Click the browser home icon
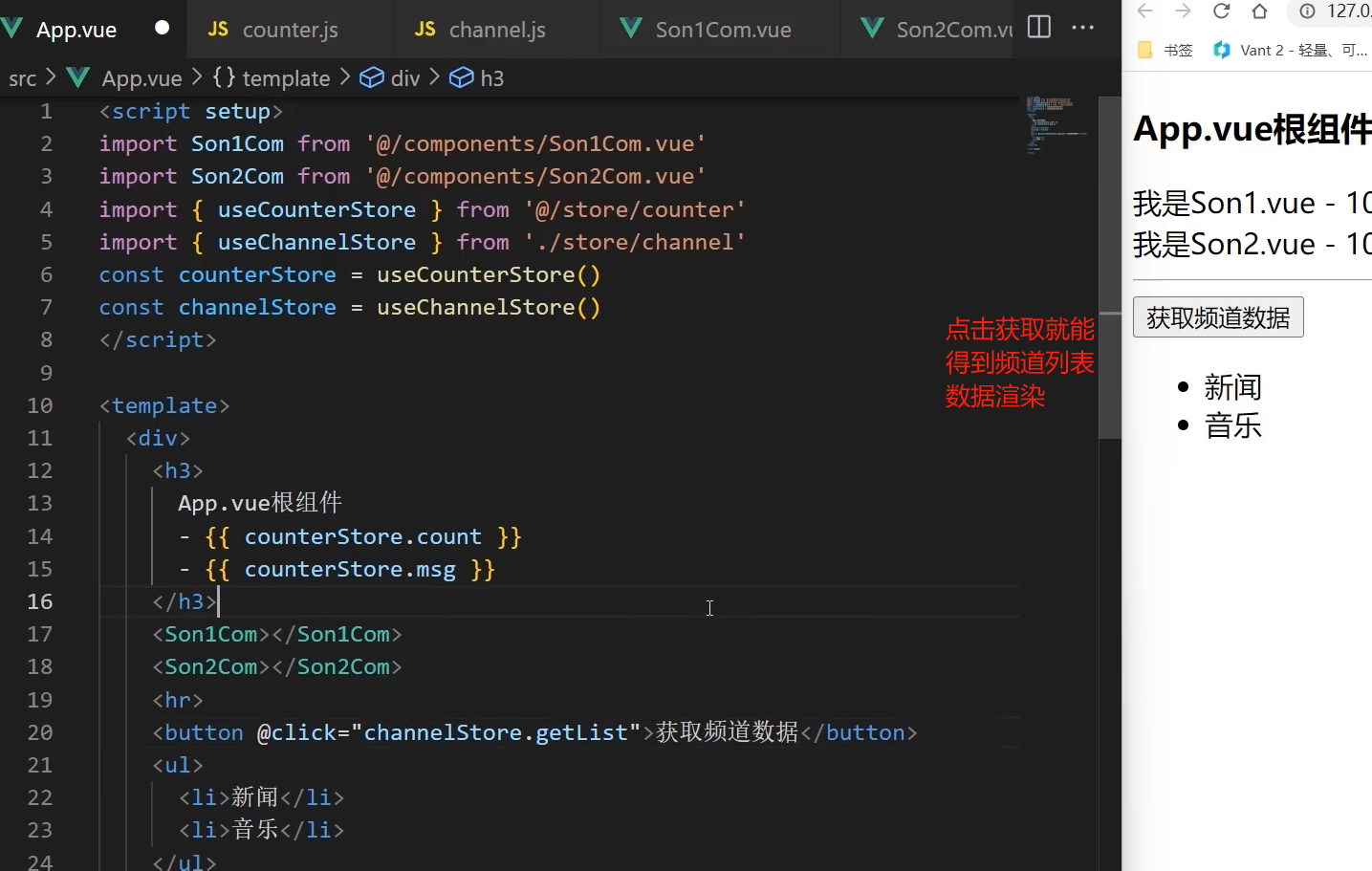 tap(1259, 11)
